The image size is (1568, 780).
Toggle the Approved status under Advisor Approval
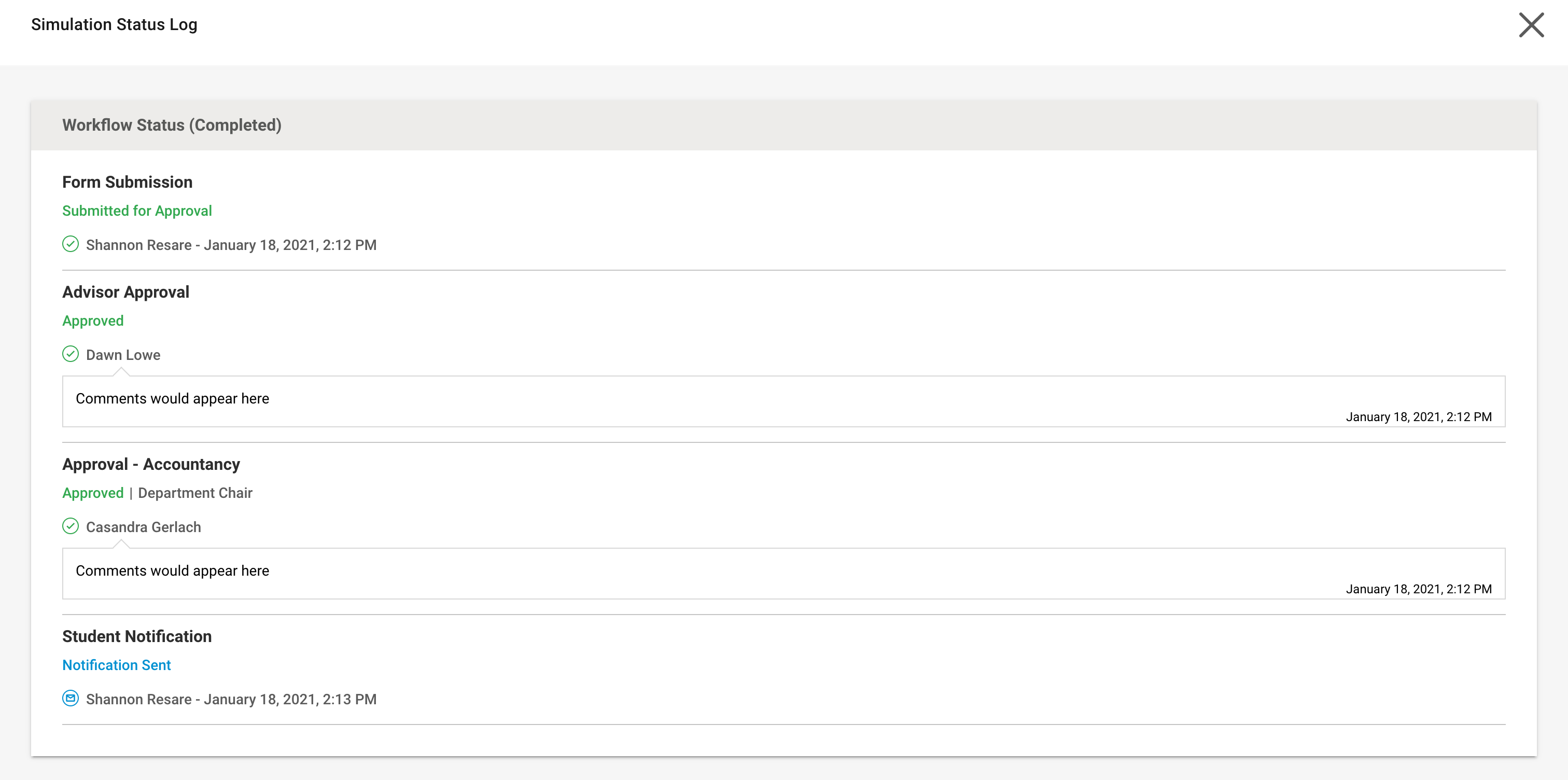tap(92, 321)
